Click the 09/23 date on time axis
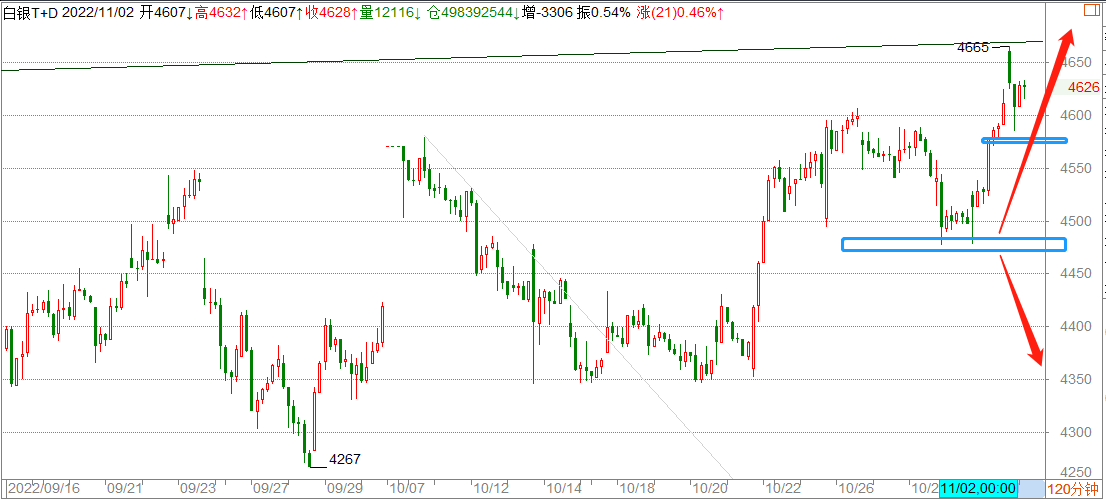The width and height of the screenshot is (1106, 499). 197,488
